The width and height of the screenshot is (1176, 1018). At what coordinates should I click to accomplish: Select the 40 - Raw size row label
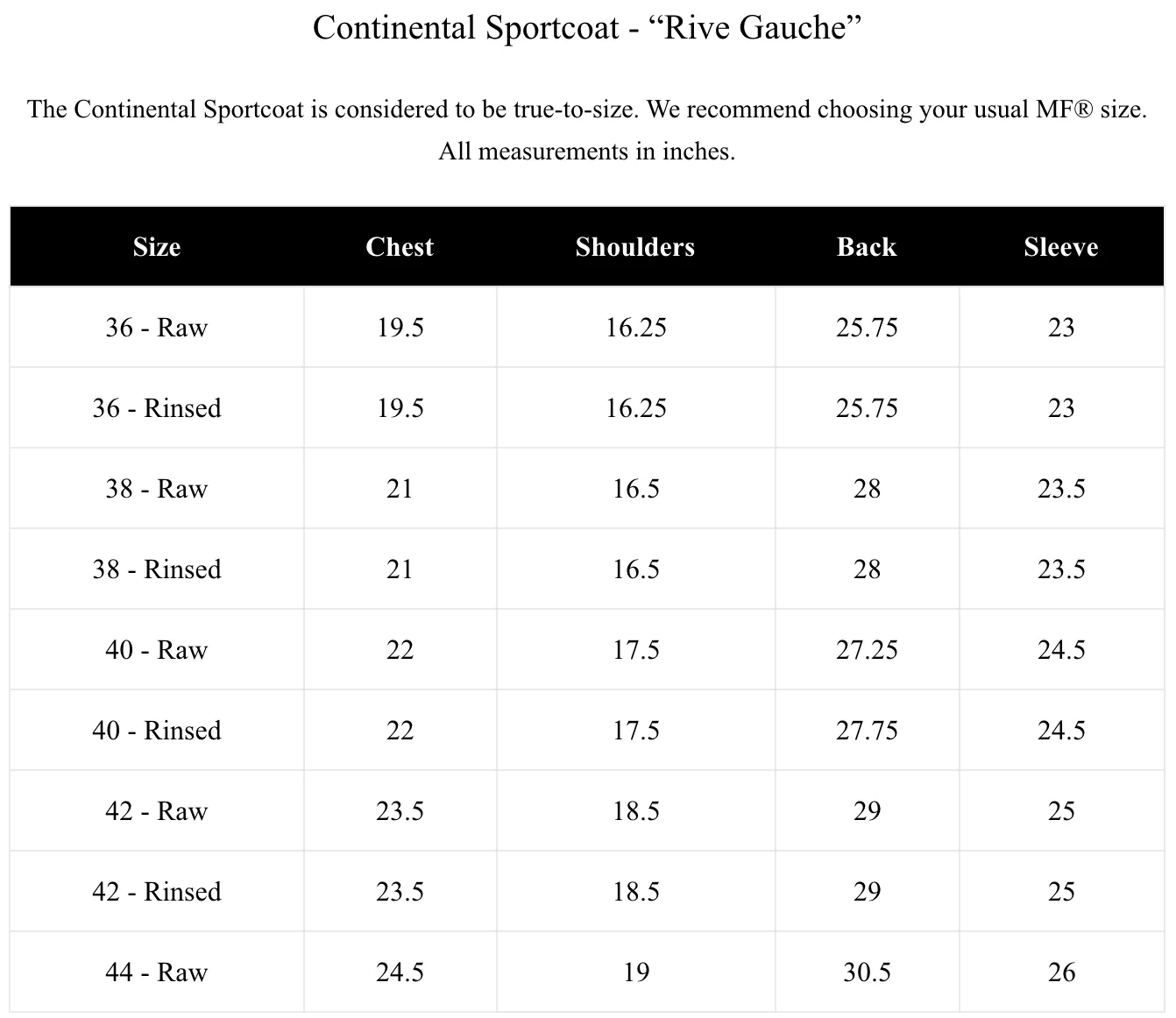[157, 650]
